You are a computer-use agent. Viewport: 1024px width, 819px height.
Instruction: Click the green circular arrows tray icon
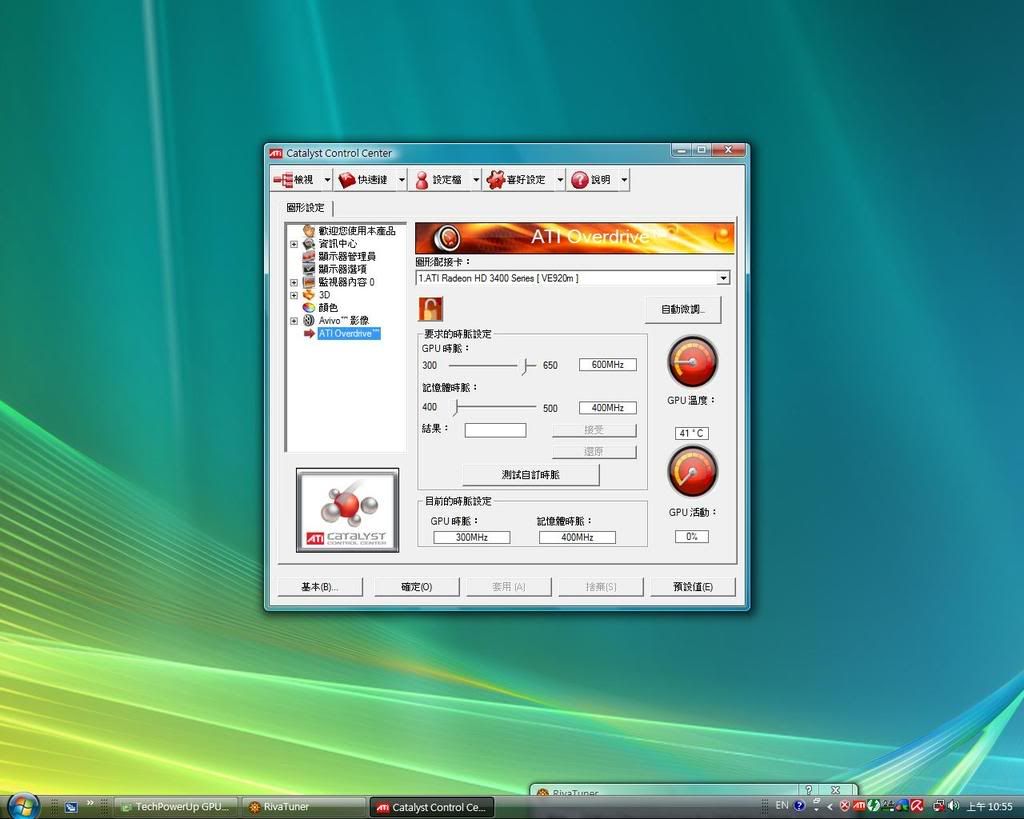(873, 806)
